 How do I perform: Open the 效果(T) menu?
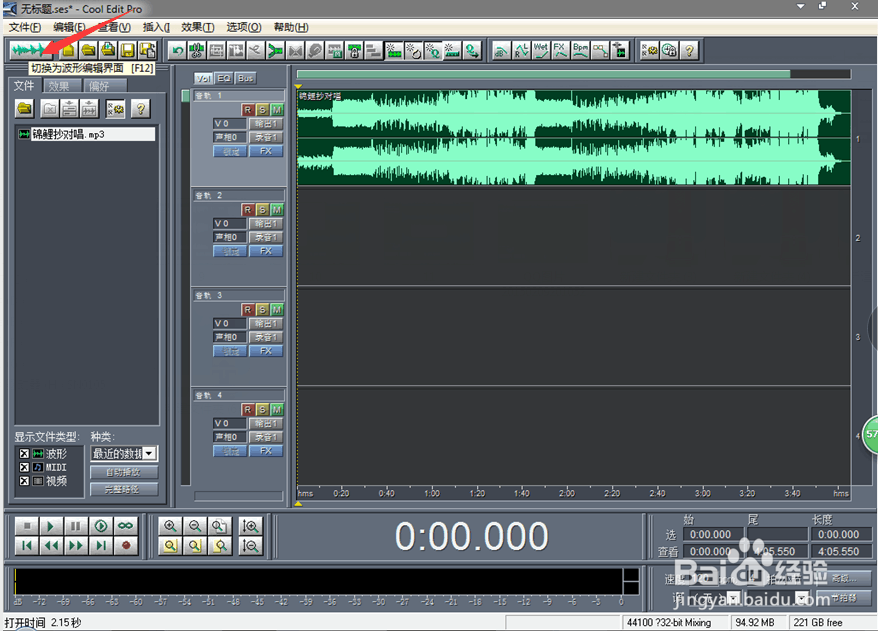click(x=198, y=27)
